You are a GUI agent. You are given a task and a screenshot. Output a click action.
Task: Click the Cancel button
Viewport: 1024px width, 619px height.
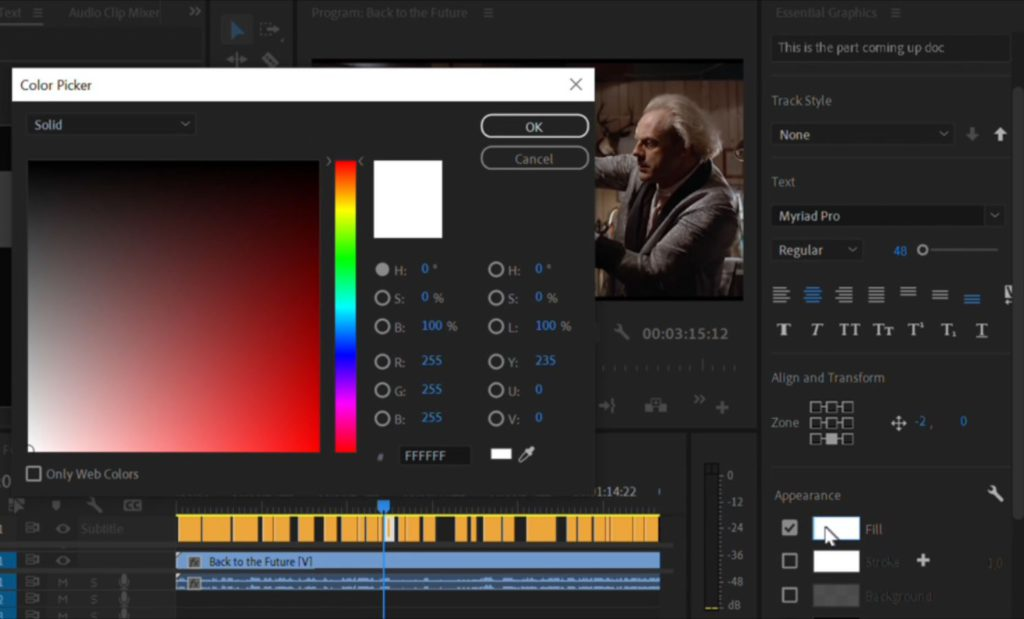coord(534,159)
